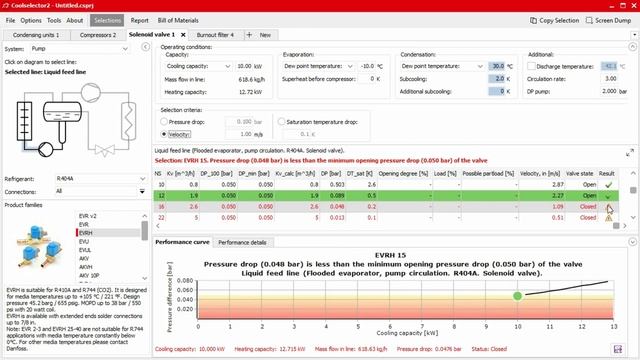Select the Velocity radio button
Image resolution: width=640 pixels, height=360 pixels.
(x=164, y=134)
